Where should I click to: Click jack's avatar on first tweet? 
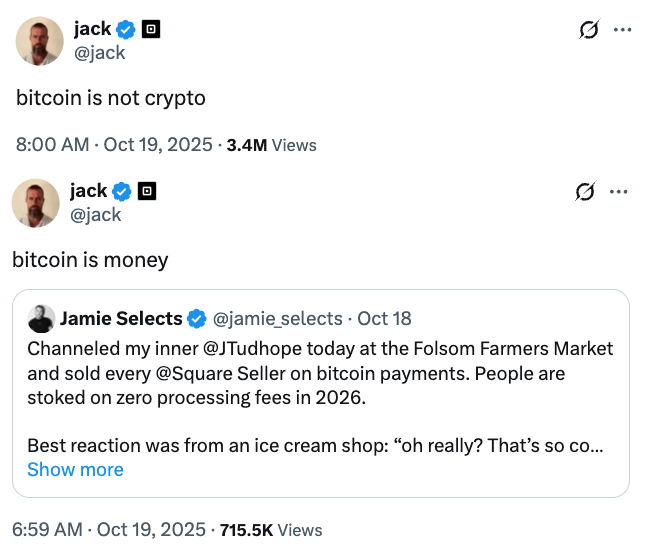pos(40,41)
